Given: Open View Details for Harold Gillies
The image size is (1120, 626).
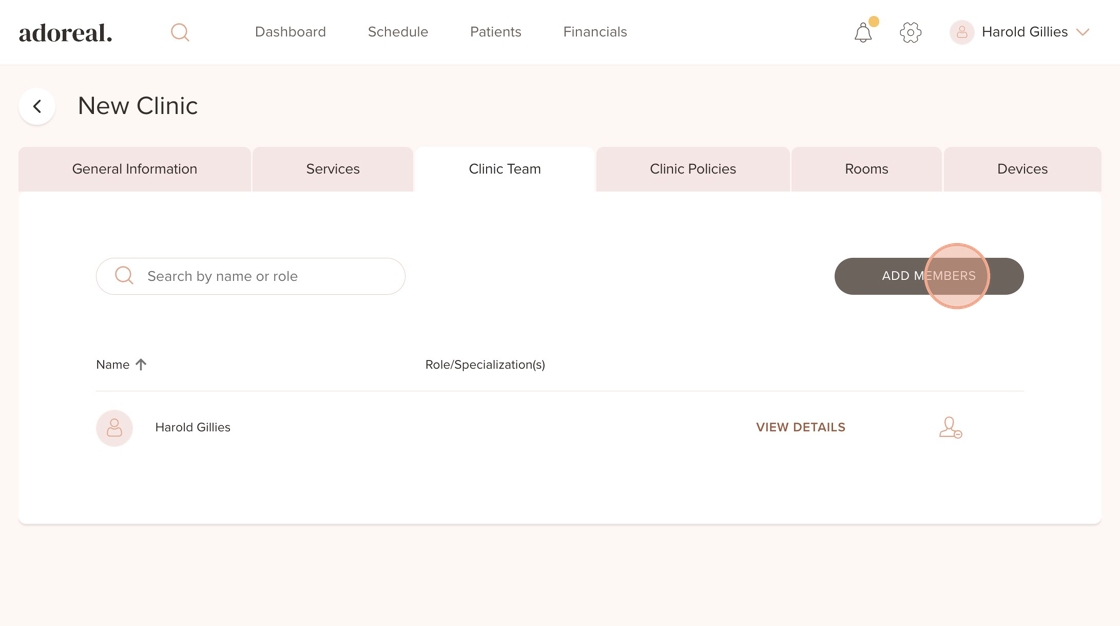Looking at the screenshot, I should (801, 427).
